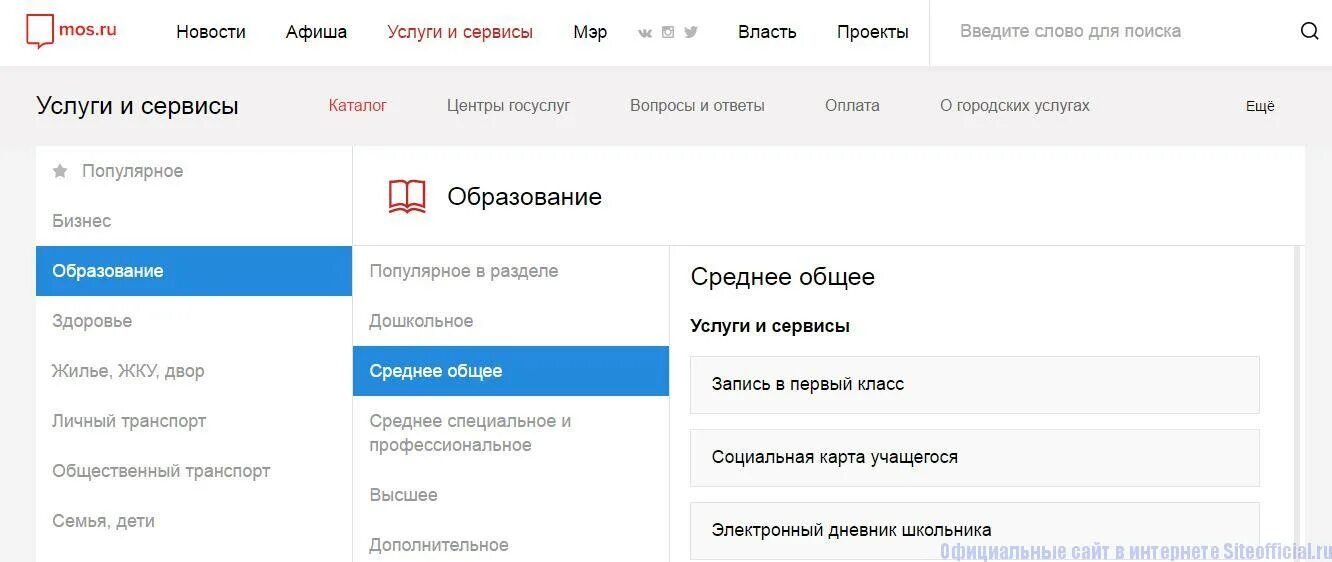Click the Услуги и сервисы subheading in panel
This screenshot has width=1332, height=562.
(770, 326)
